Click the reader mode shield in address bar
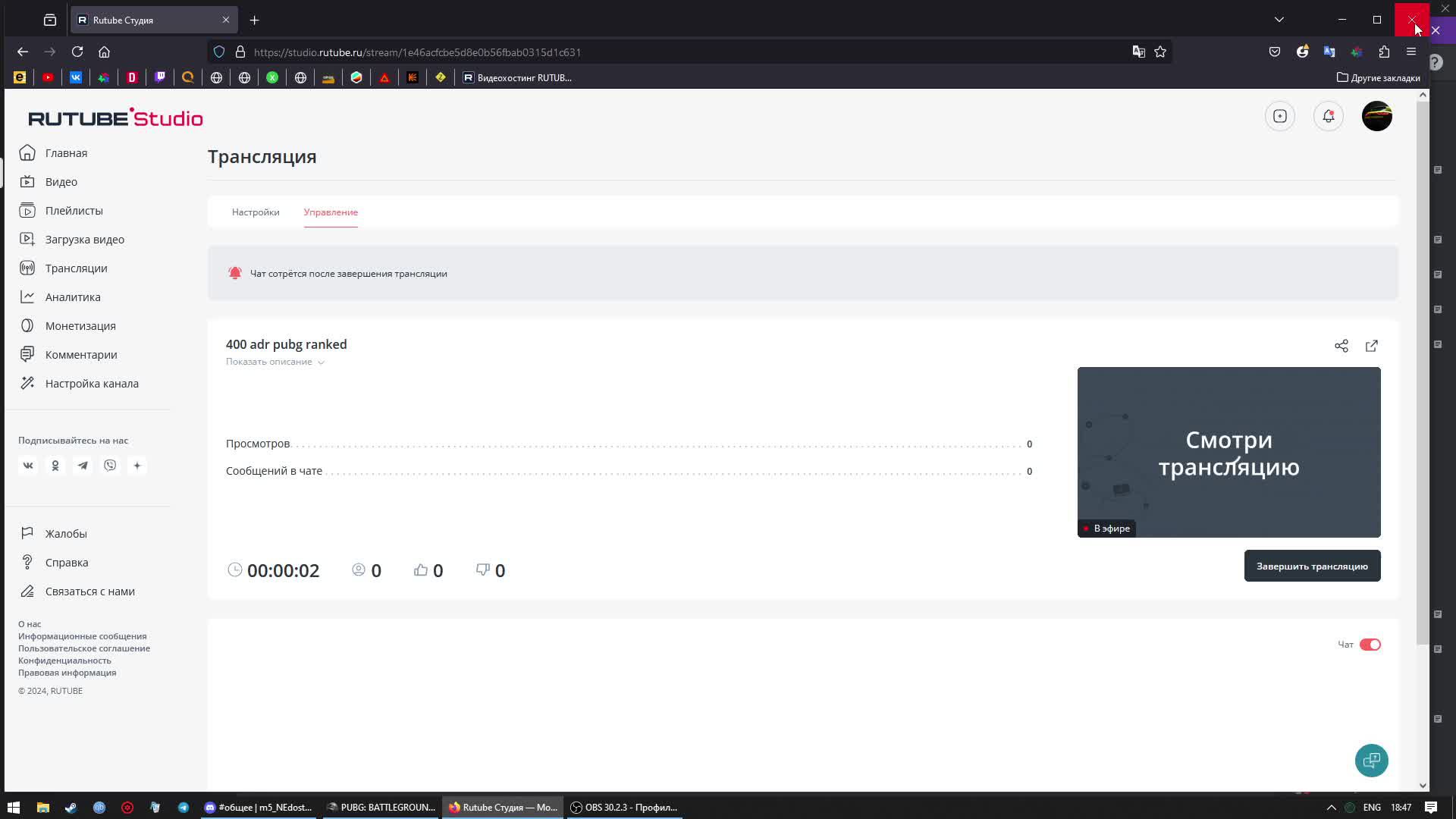 point(219,52)
